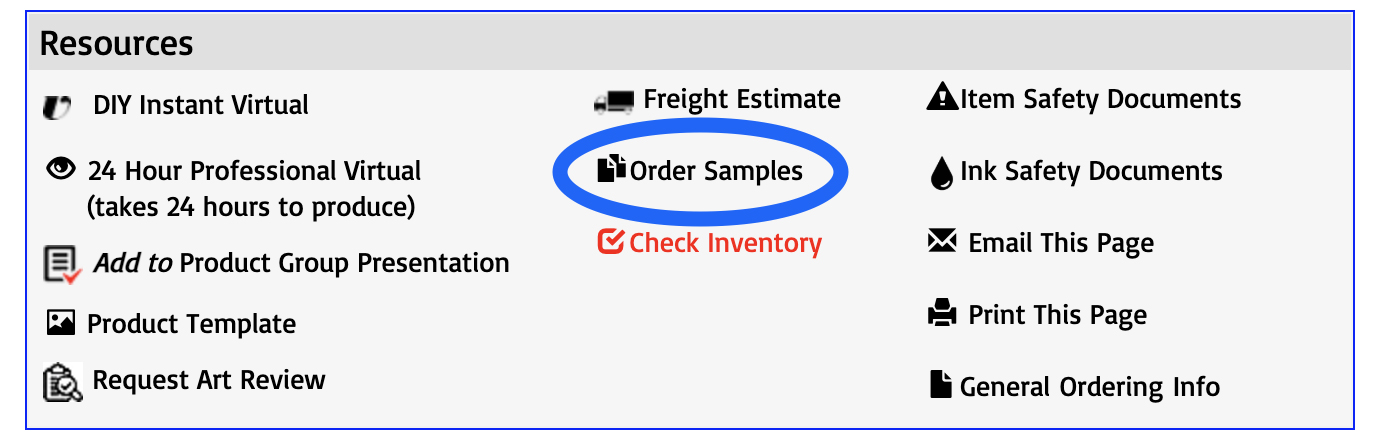The width and height of the screenshot is (1374, 446).
Task: Click the Product Group Presentation icon
Action: click(62, 265)
